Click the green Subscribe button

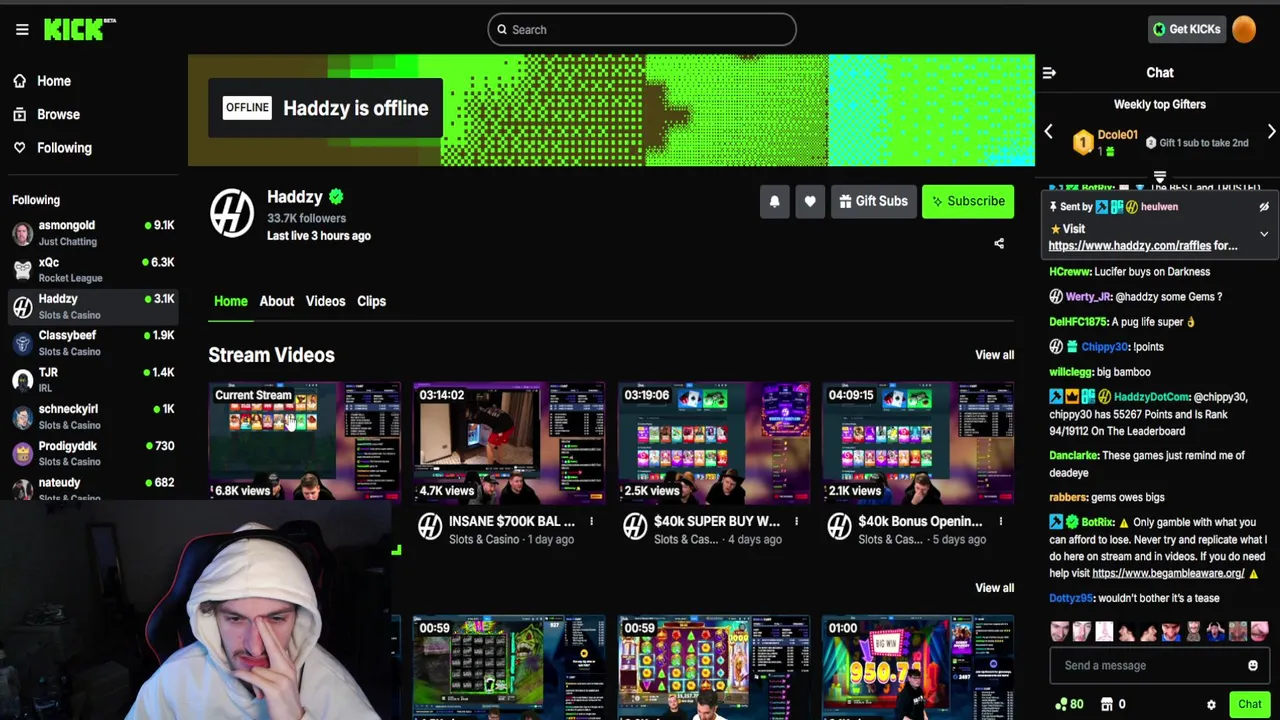tap(968, 201)
